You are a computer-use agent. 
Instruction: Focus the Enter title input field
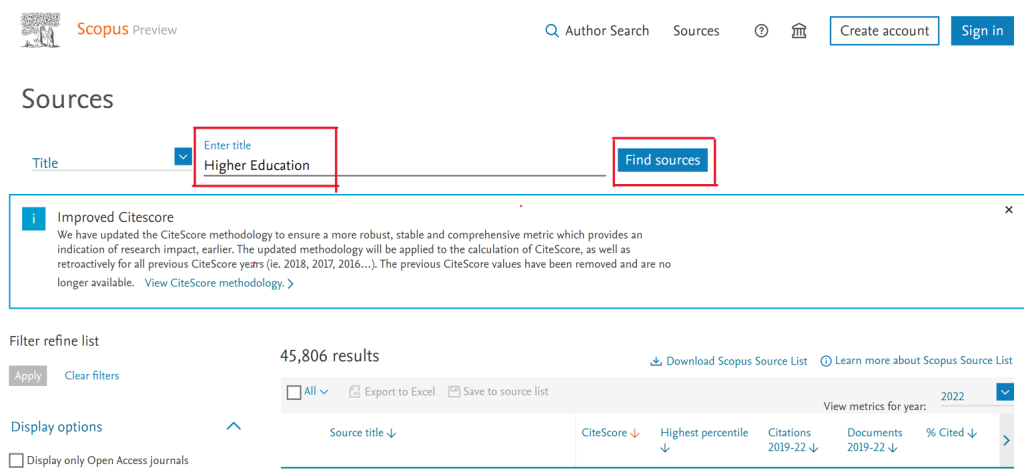(405, 165)
